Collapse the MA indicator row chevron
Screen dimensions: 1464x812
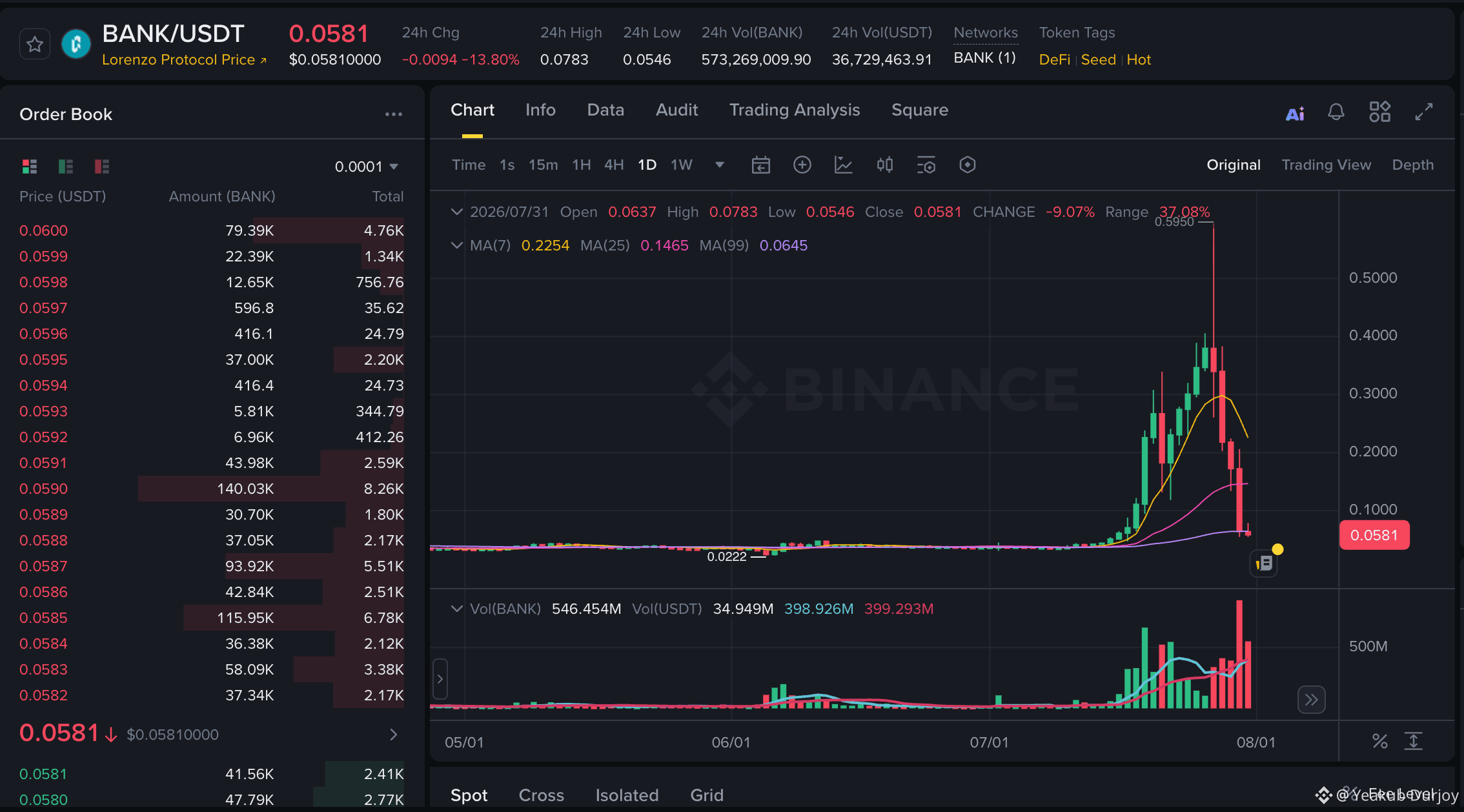pyautogui.click(x=457, y=245)
